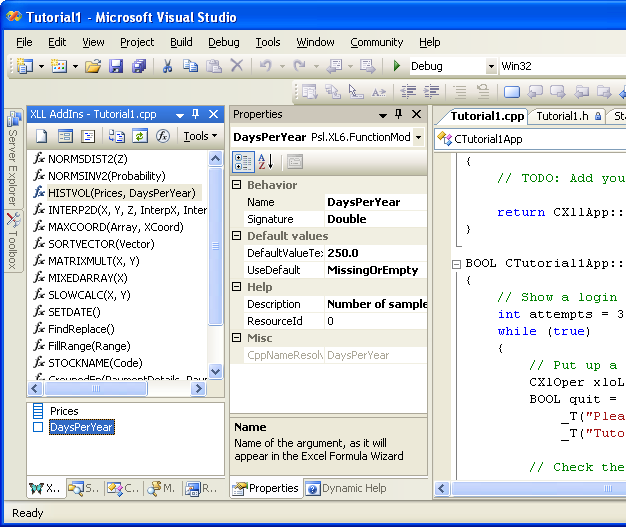626x527 pixels.
Task: Switch to the Tutorial1.h tab
Action: [x=562, y=116]
